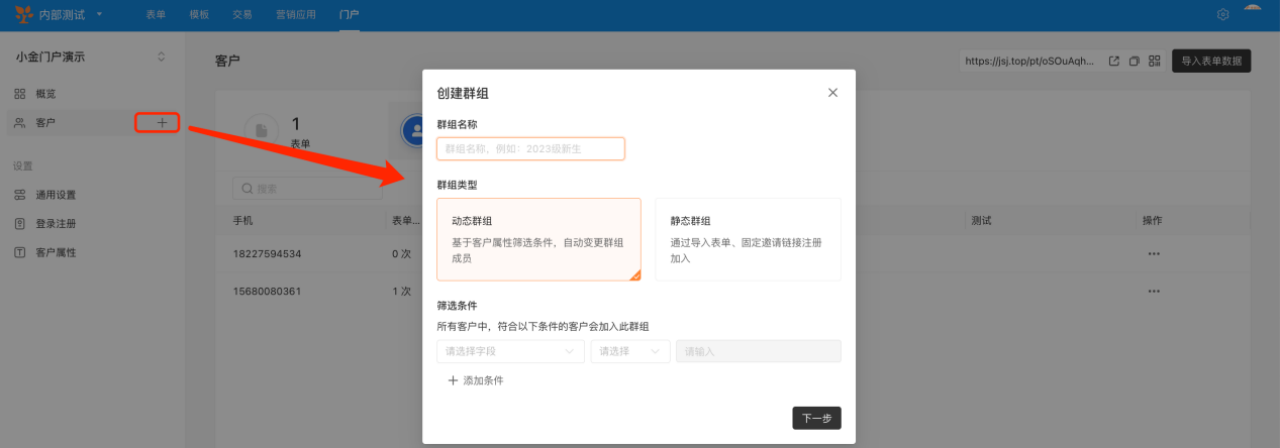Select the 静态群组 group type
Screen dimensions: 1280x448
tap(748, 239)
